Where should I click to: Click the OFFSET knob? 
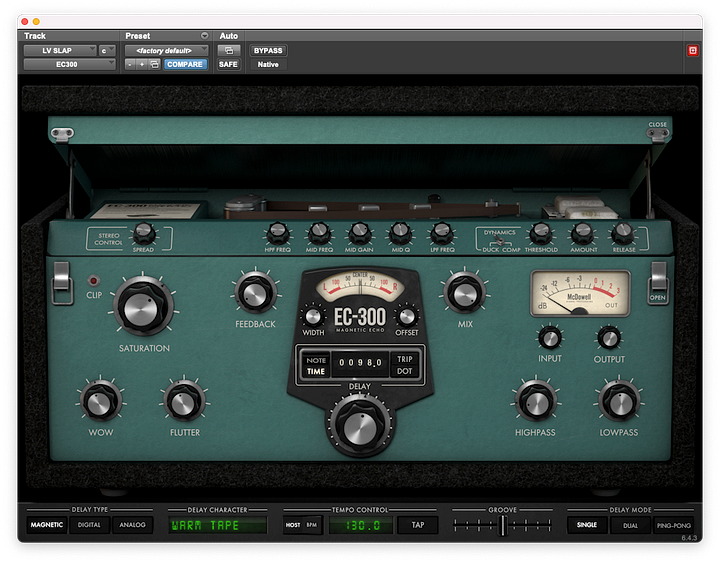pos(407,316)
